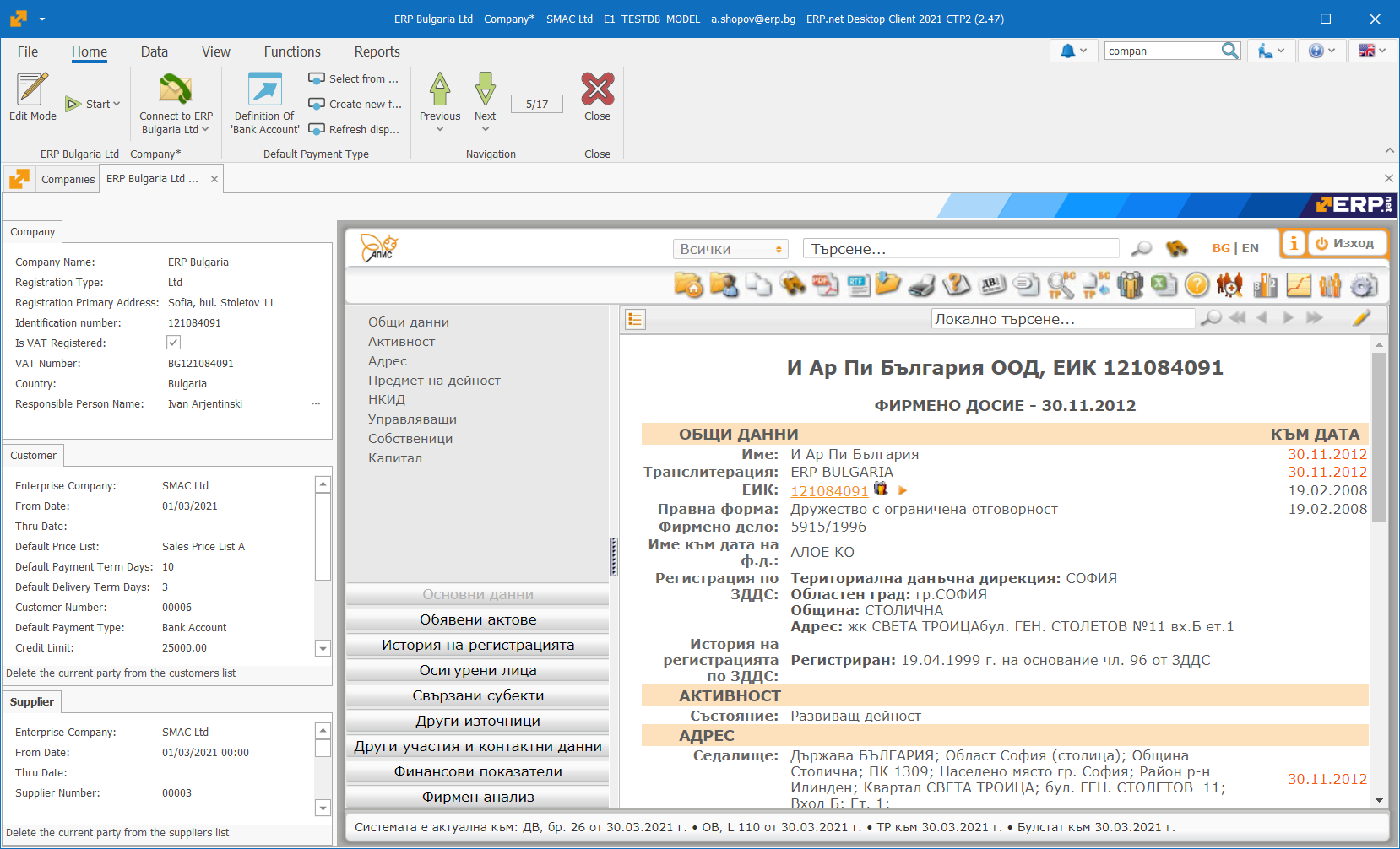Follow the EIK 121084091 link

pyautogui.click(x=830, y=489)
